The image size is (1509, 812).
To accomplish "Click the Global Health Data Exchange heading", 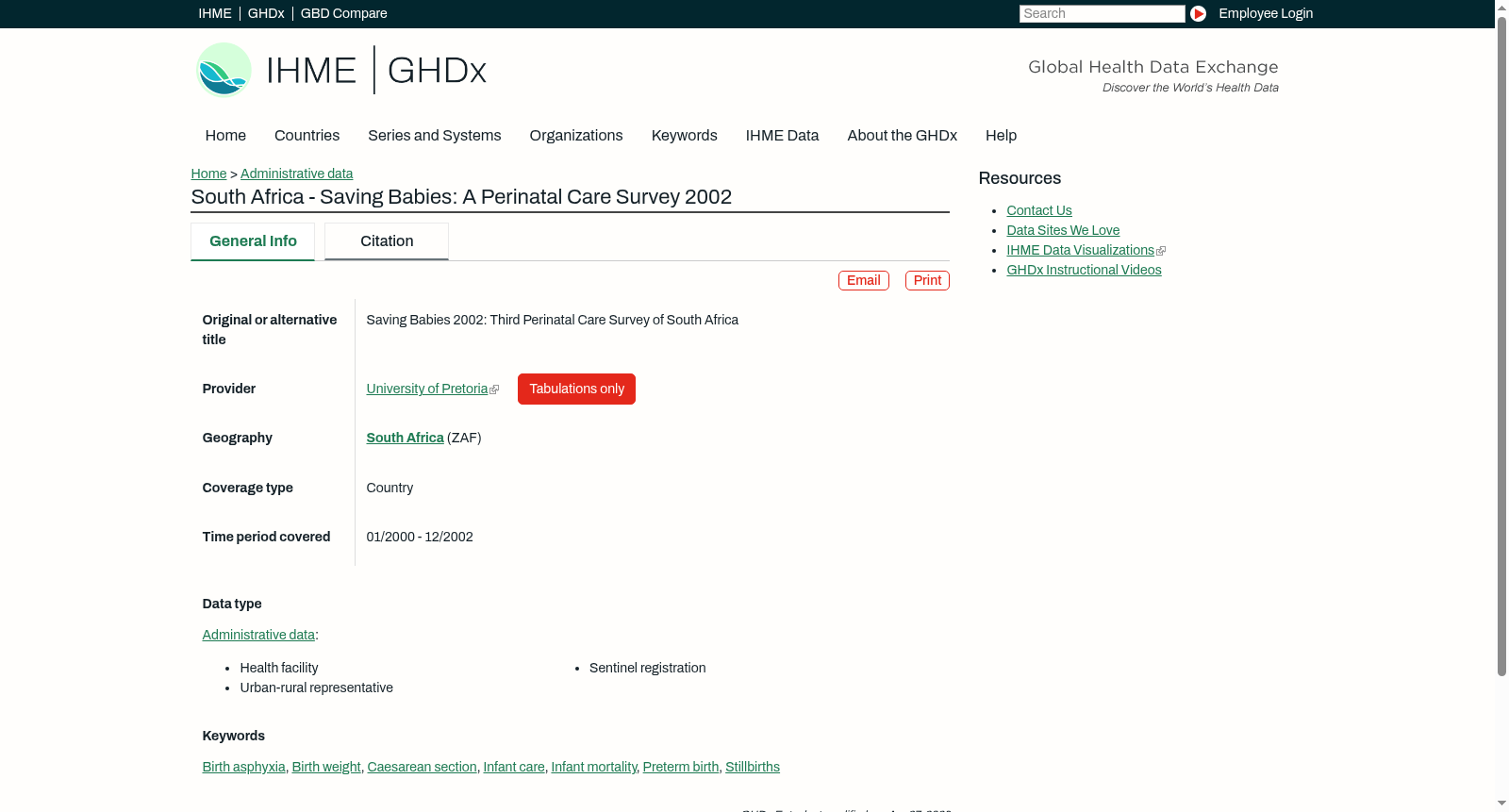I will pyautogui.click(x=1152, y=67).
